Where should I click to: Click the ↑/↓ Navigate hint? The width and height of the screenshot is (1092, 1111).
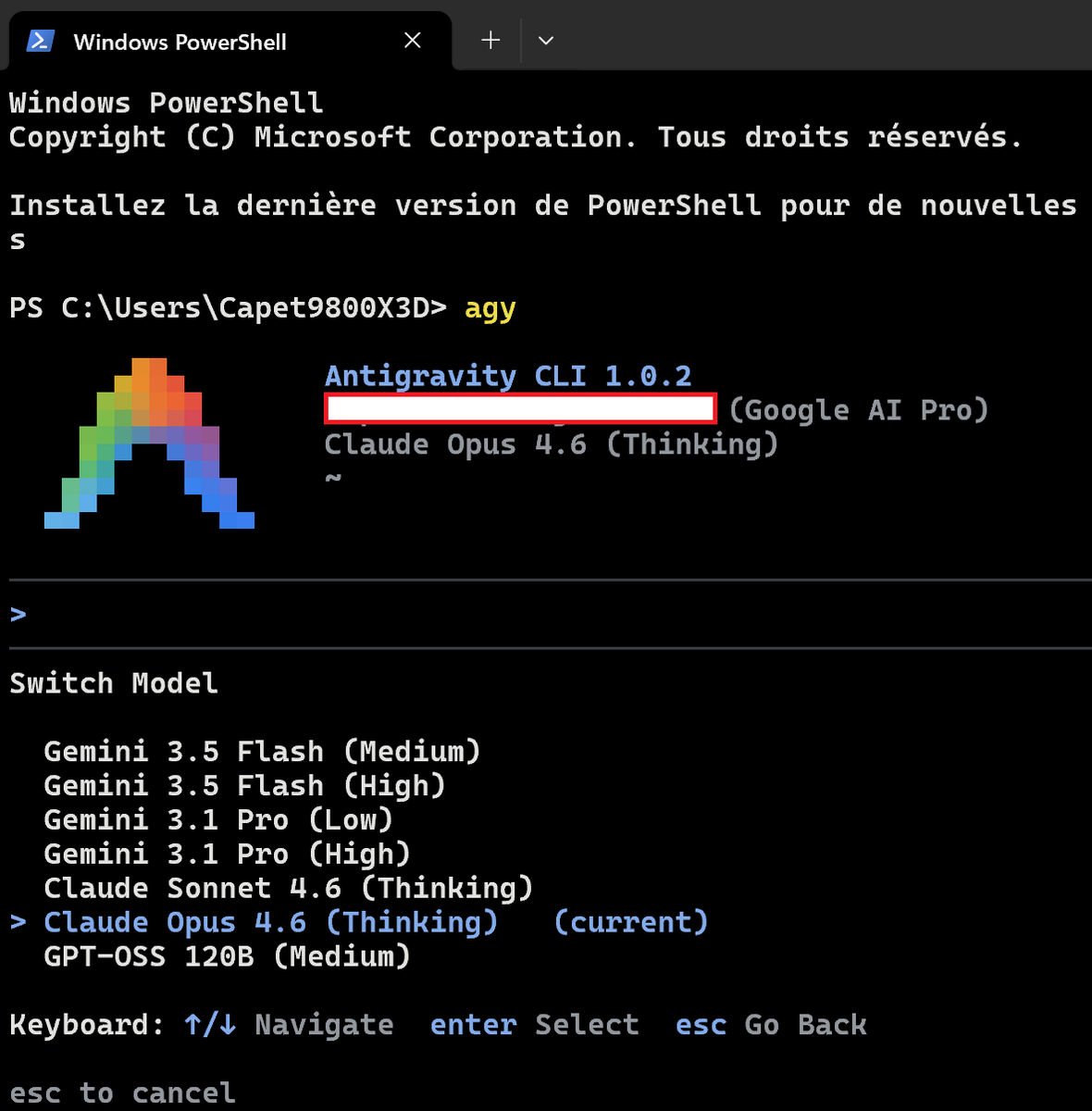pos(289,1025)
